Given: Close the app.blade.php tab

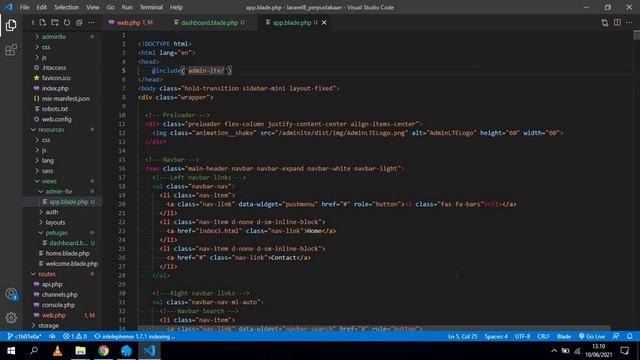Looking at the screenshot, I should [324, 22].
